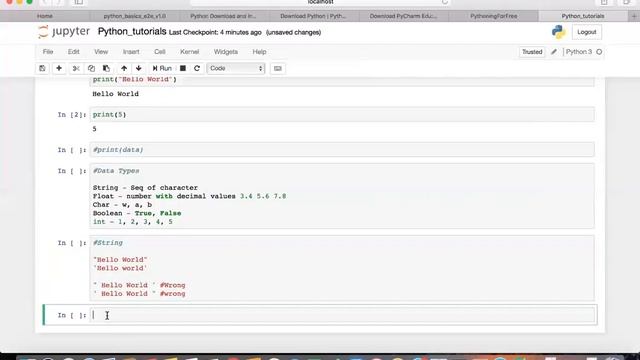The height and width of the screenshot is (360, 640).
Task: Open the command palette keyboard icon
Action: 278,68
